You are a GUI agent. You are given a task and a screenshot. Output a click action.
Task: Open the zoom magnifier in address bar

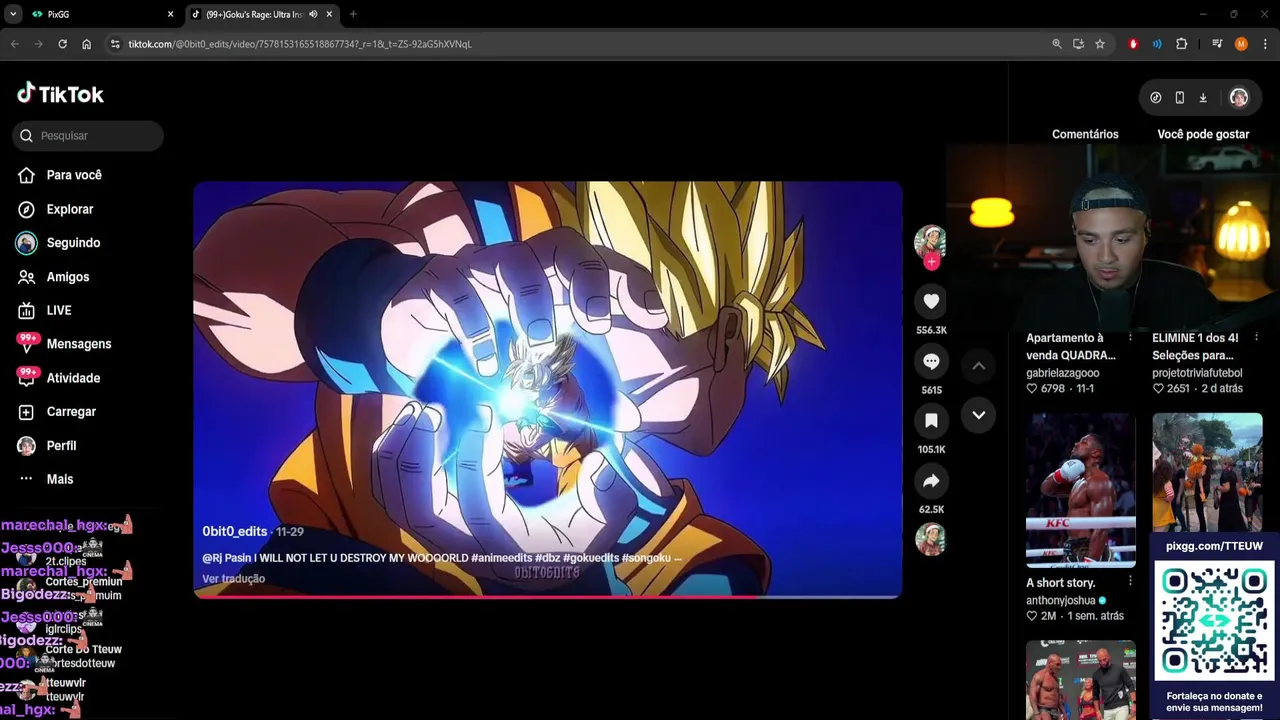1057,44
